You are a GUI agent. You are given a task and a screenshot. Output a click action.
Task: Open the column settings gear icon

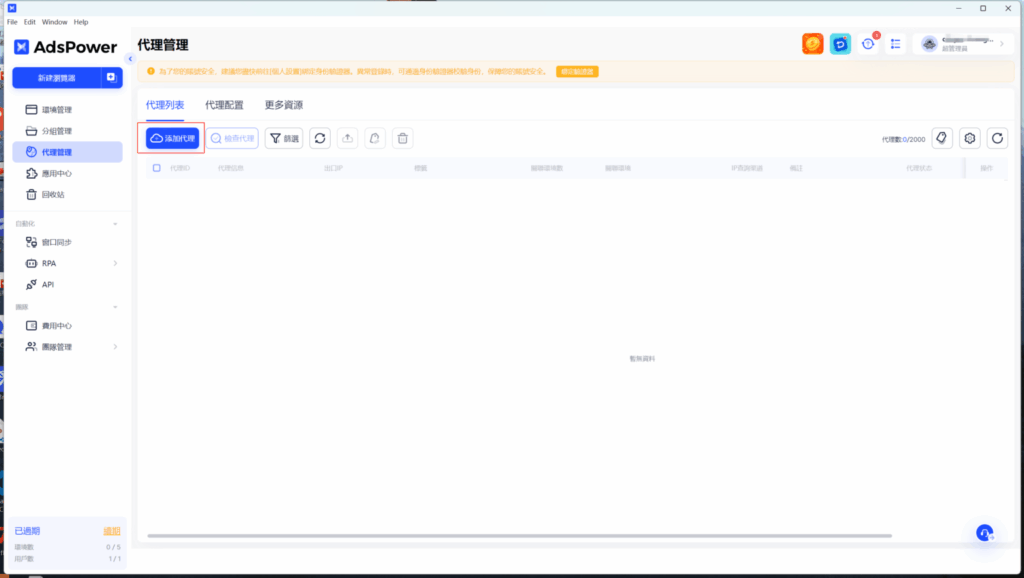970,138
